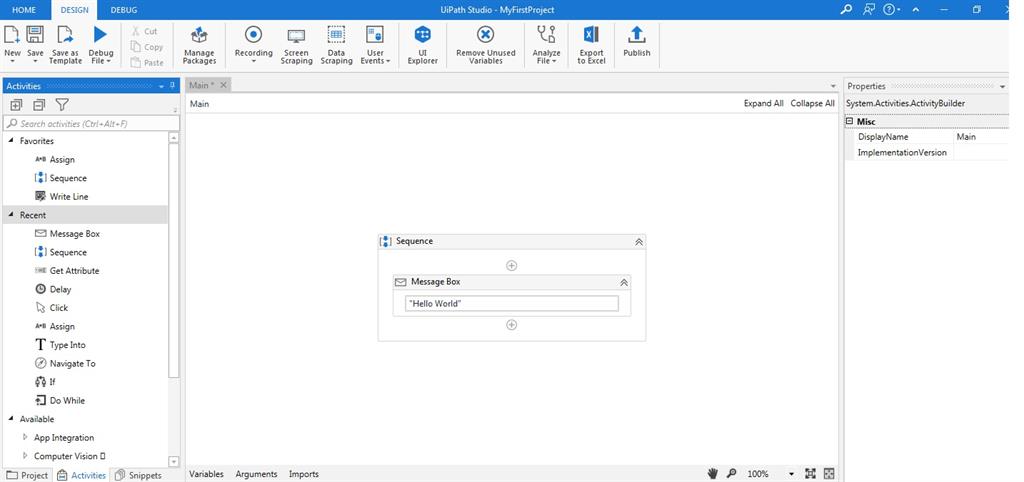
Task: Click Expand All link
Action: [763, 103]
